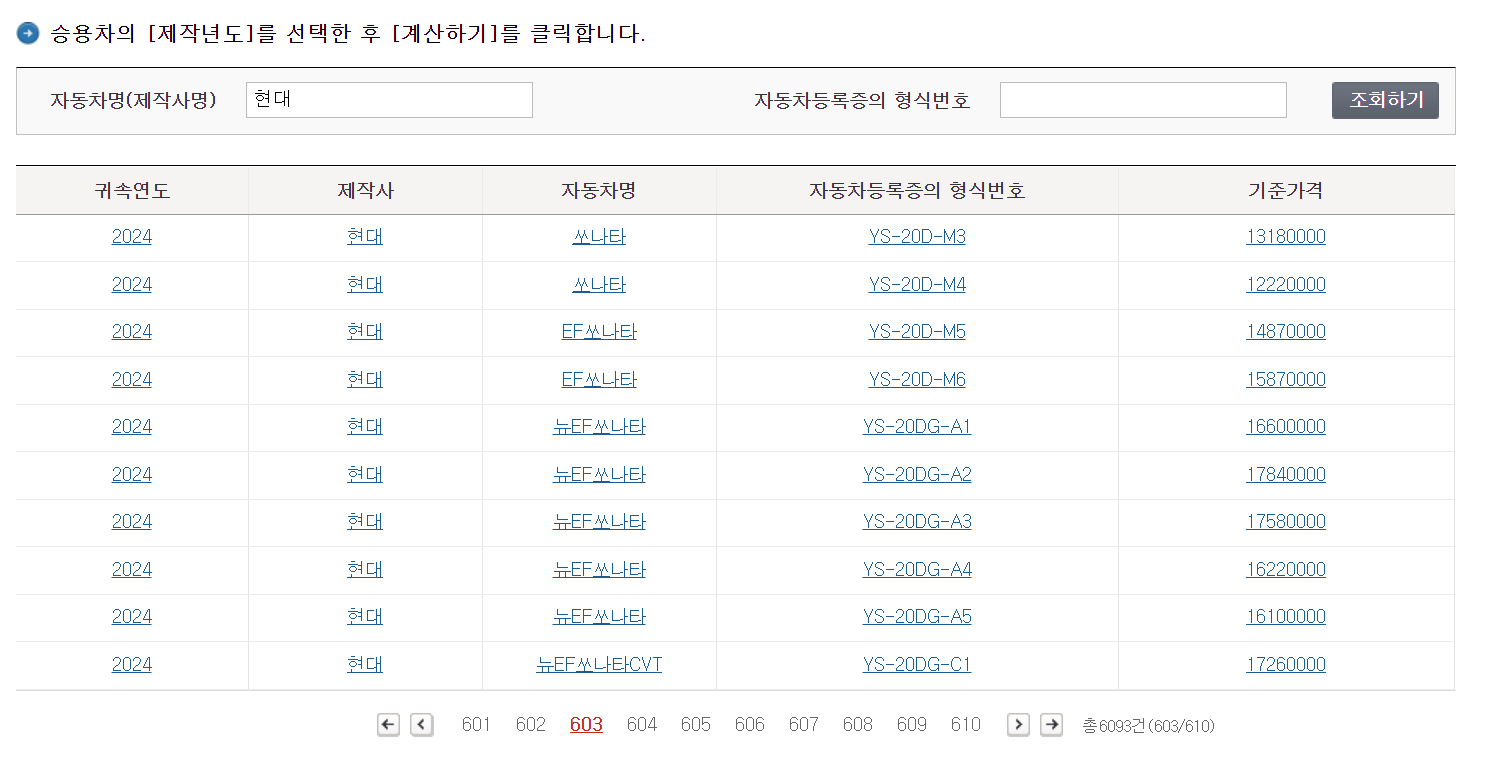Focus the 자동차명(제작사명) input field
Screen dimensions: 1486x759
(389, 100)
